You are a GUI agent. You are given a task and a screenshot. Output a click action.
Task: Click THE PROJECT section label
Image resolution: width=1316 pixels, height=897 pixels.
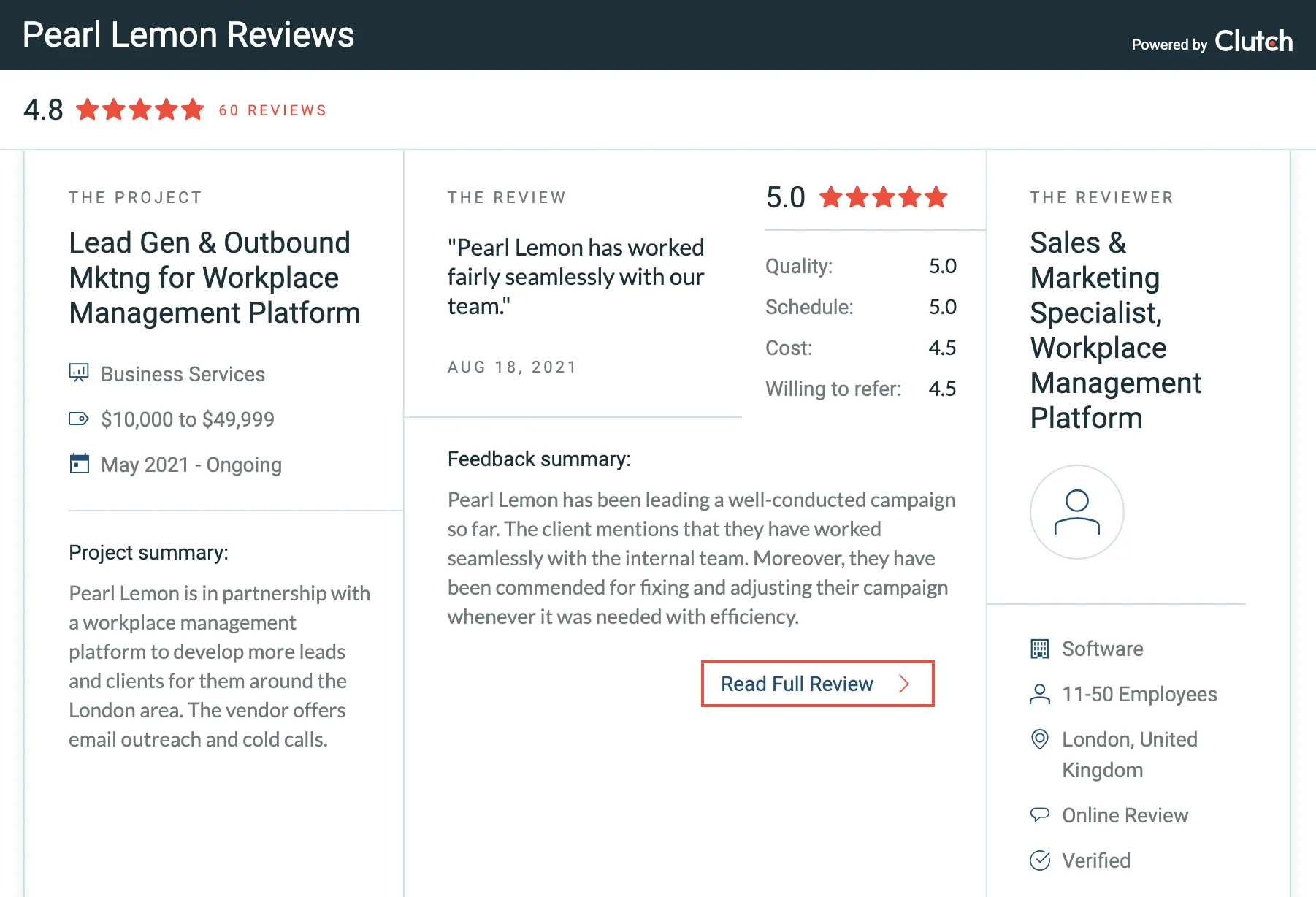click(135, 197)
